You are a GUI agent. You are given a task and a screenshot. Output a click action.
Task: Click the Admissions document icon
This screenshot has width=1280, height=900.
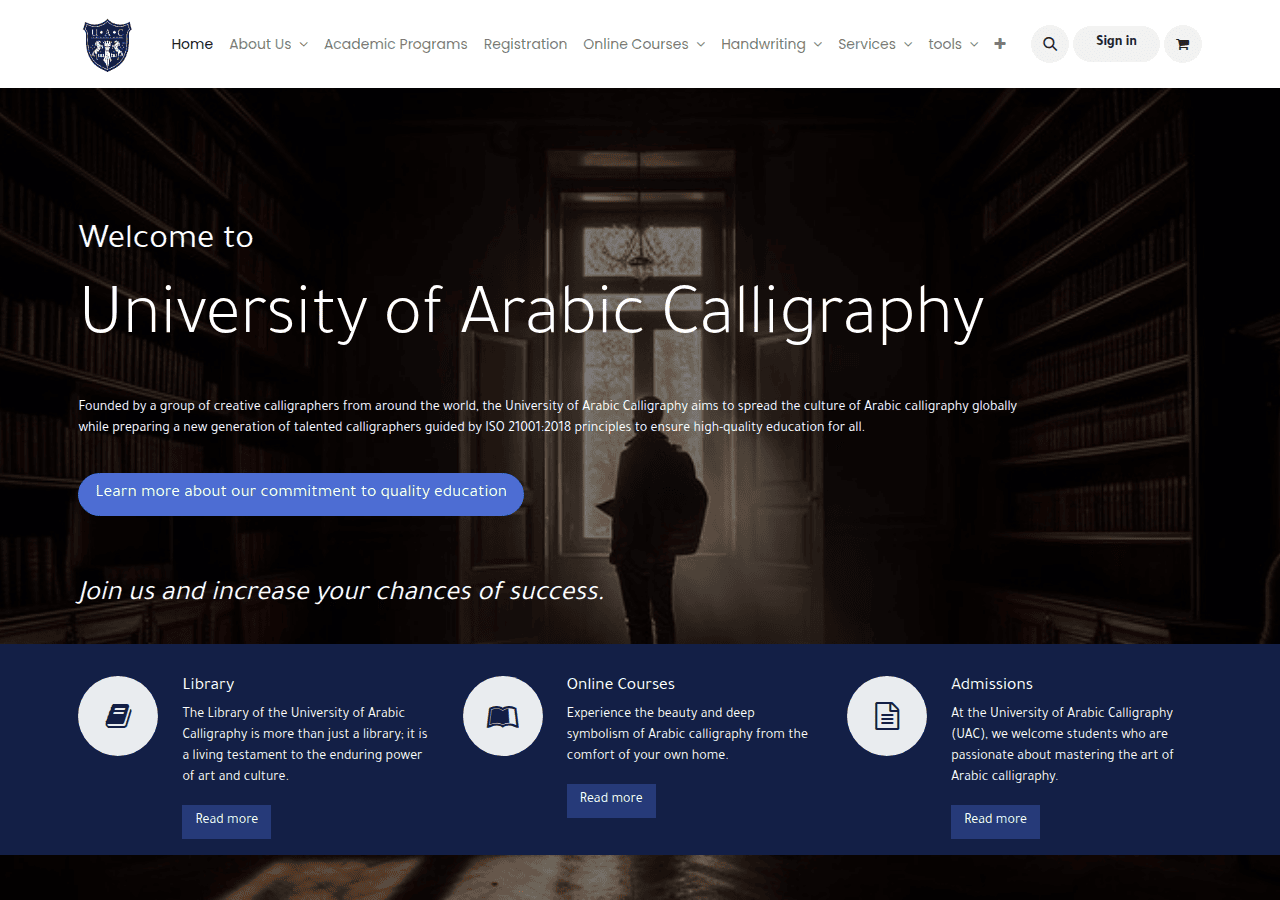pos(887,716)
